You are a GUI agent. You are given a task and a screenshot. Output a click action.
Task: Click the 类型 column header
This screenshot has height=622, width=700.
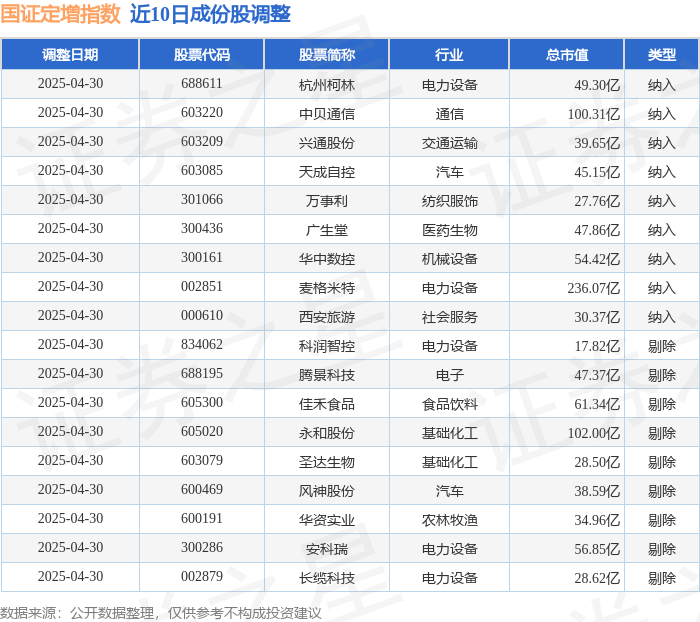click(662, 54)
